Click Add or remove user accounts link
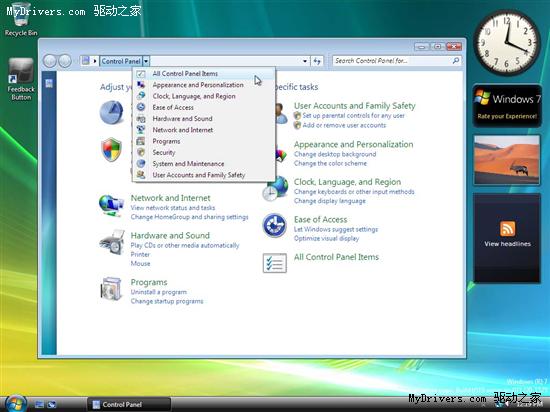This screenshot has height=412, width=550. pyautogui.click(x=344, y=125)
